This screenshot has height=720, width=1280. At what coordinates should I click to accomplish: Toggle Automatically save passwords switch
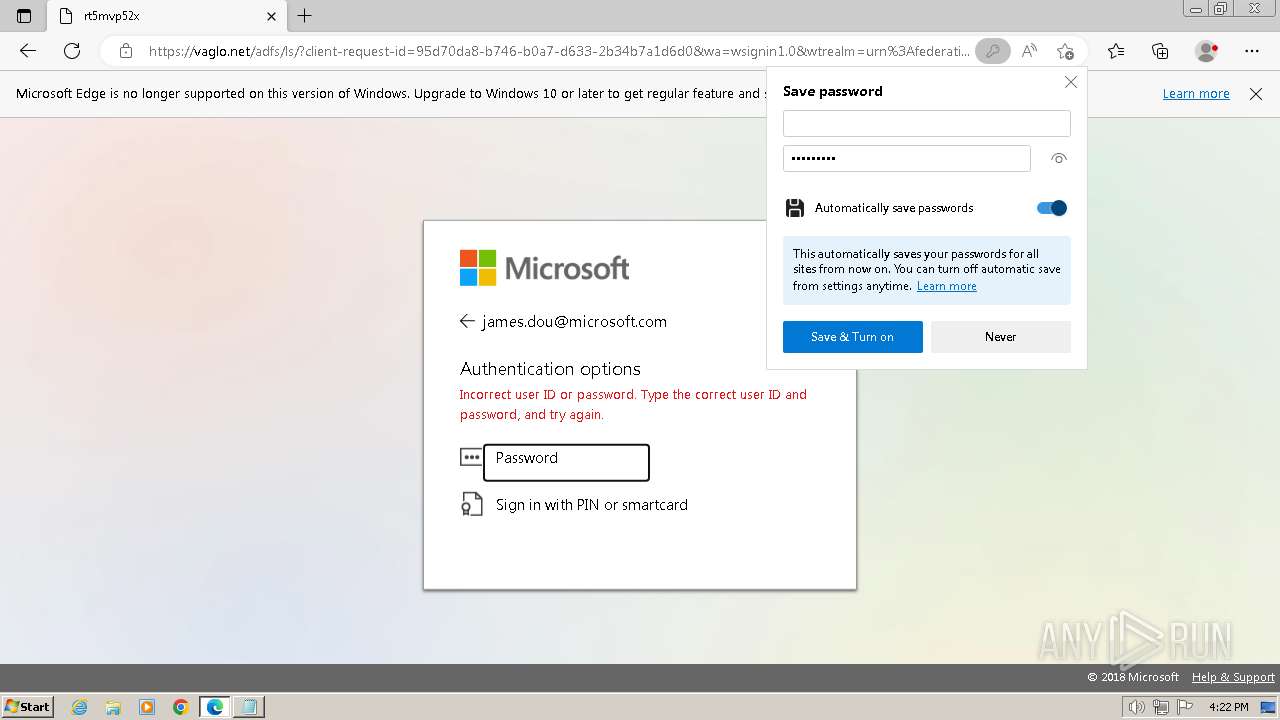tap(1052, 208)
